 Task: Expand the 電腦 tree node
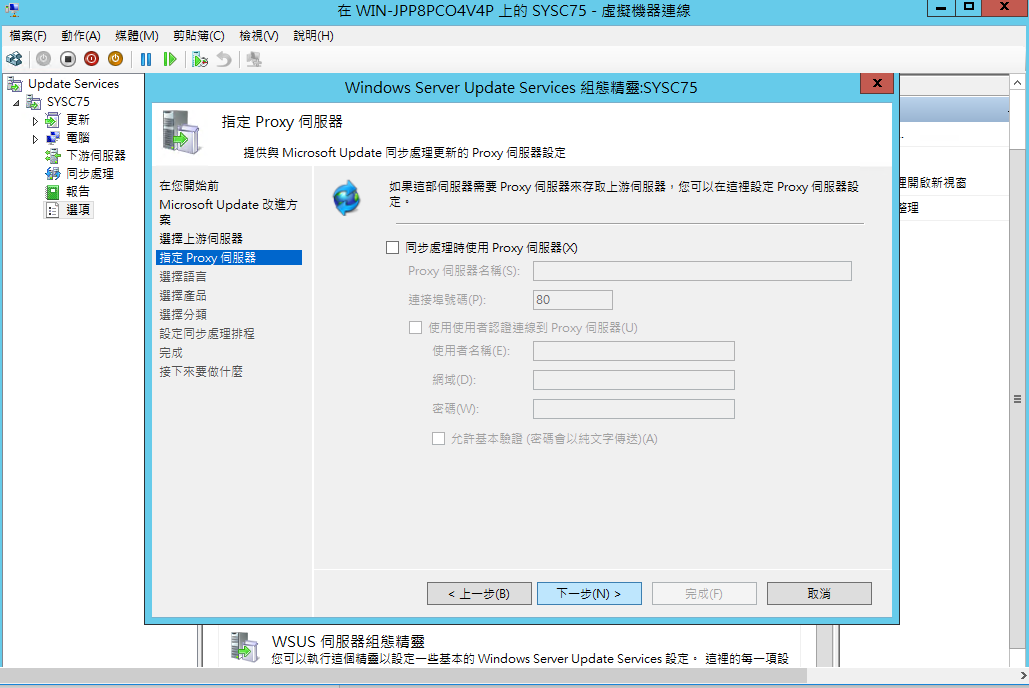coord(35,139)
